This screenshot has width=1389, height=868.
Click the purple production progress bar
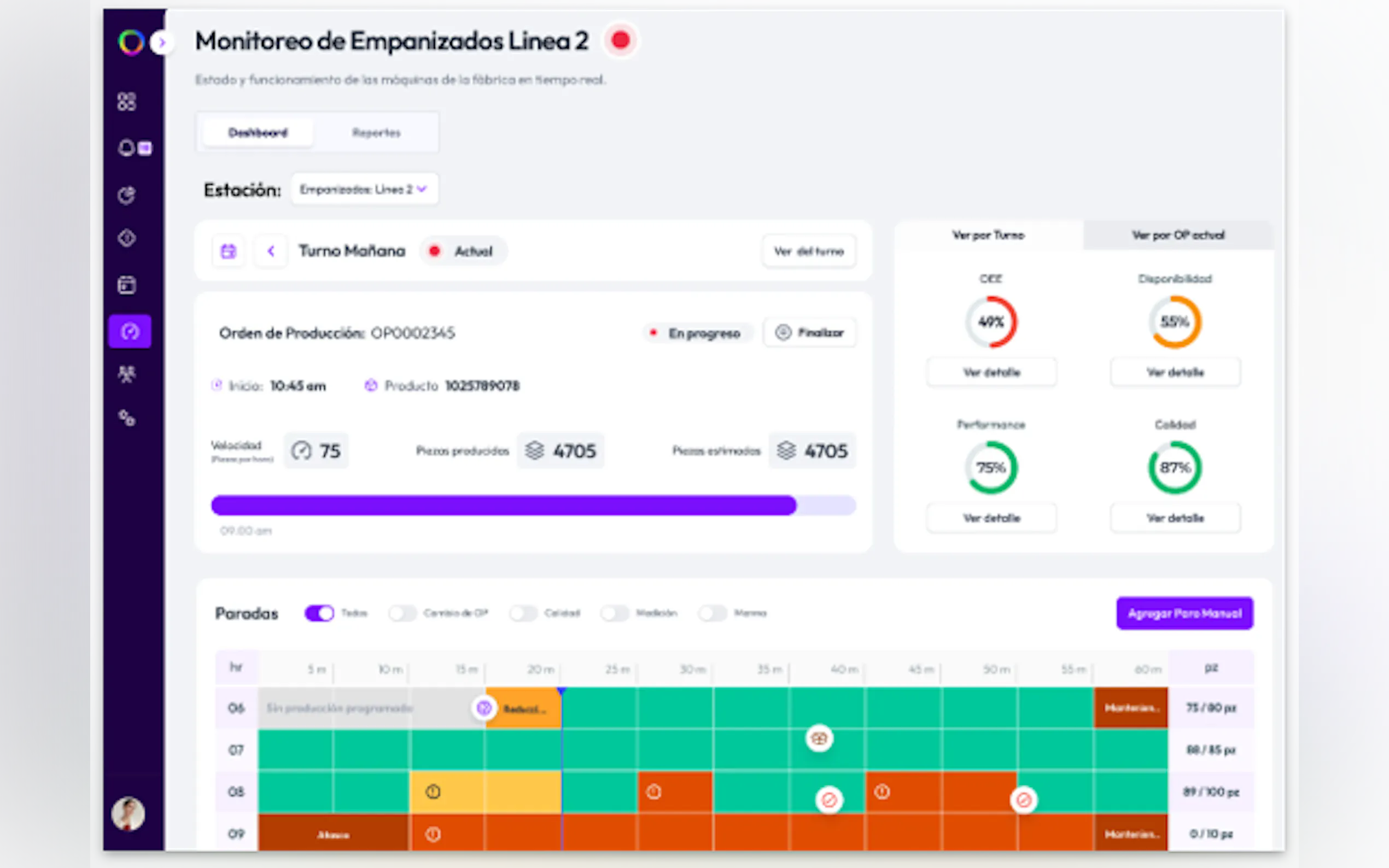tap(504, 505)
